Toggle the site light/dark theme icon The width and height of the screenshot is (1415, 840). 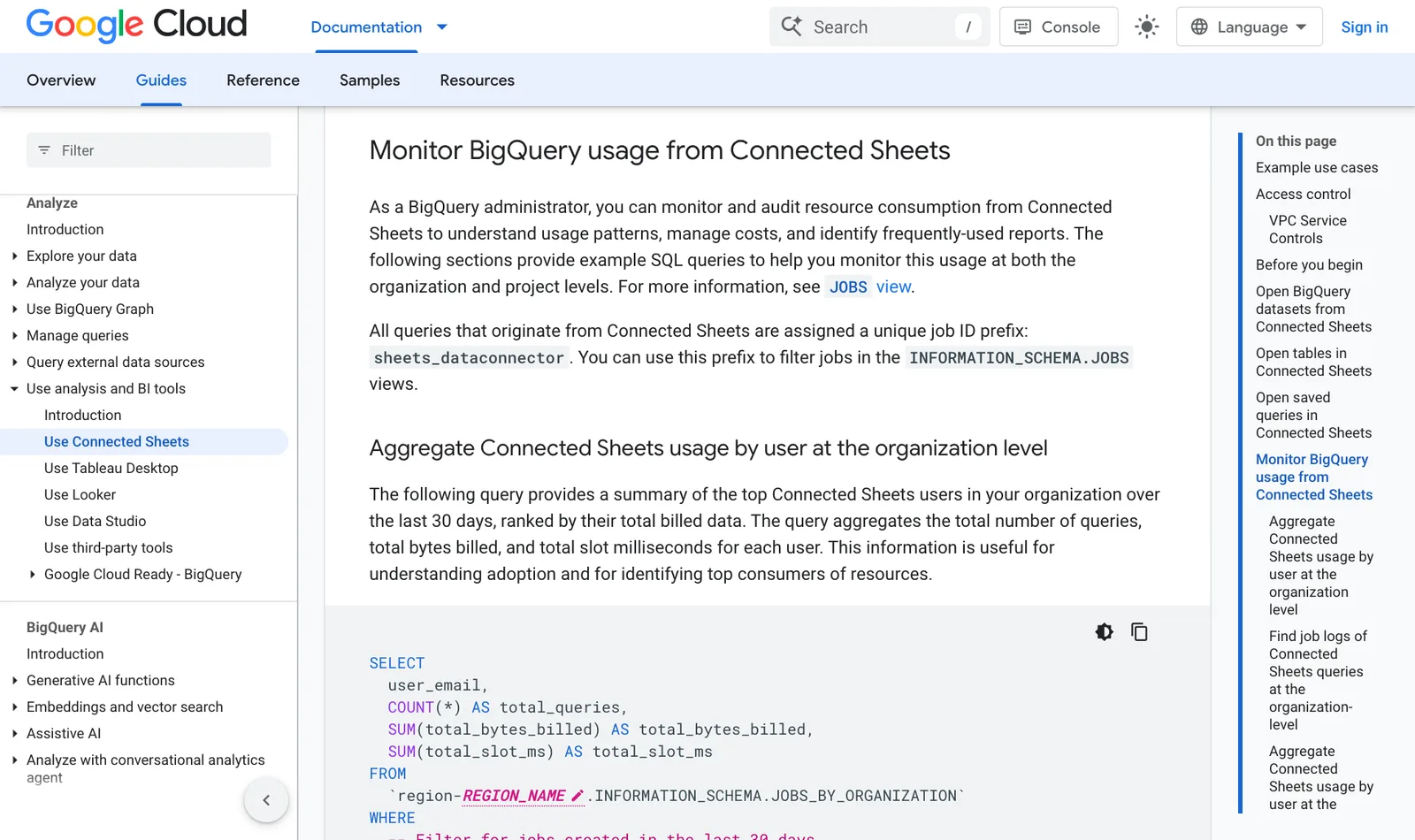pos(1147,27)
